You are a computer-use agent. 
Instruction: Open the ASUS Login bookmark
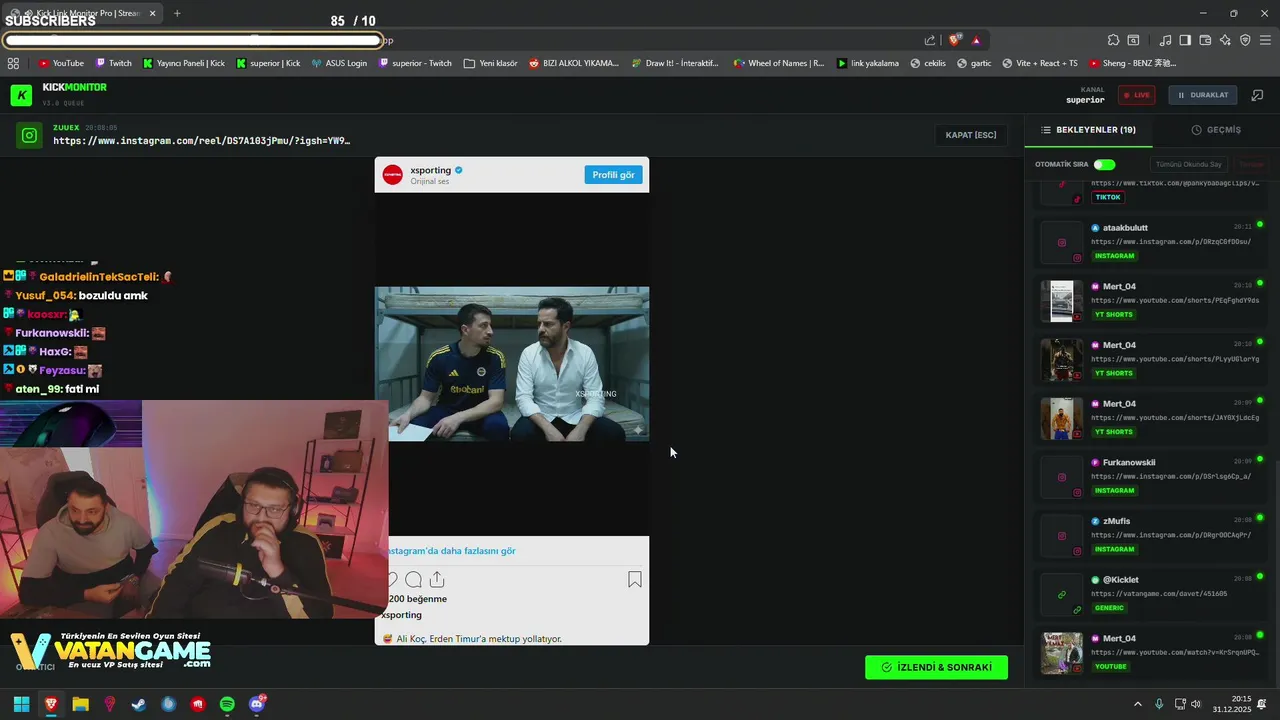(x=339, y=63)
